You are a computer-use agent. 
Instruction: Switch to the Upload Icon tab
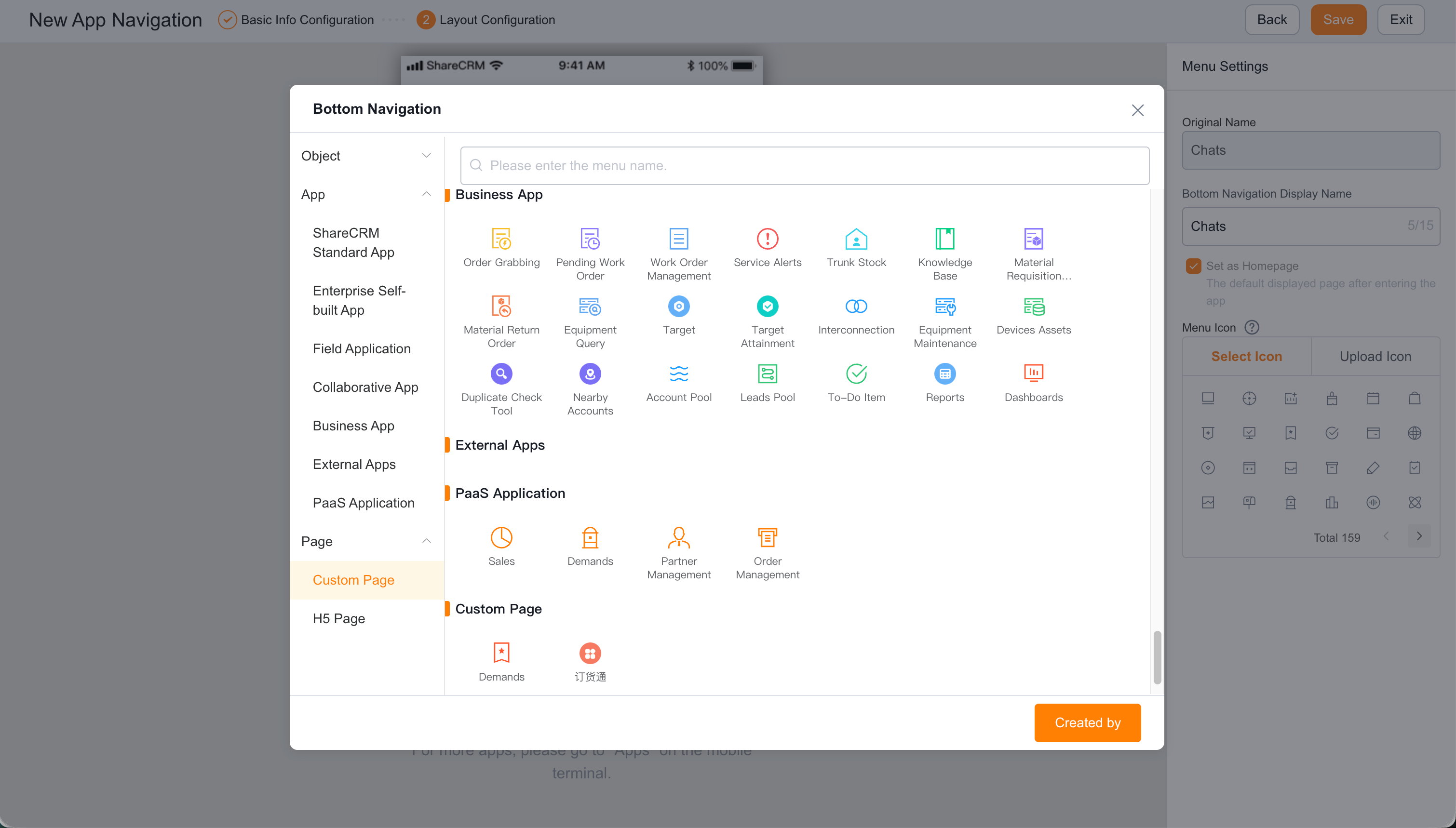(1375, 357)
